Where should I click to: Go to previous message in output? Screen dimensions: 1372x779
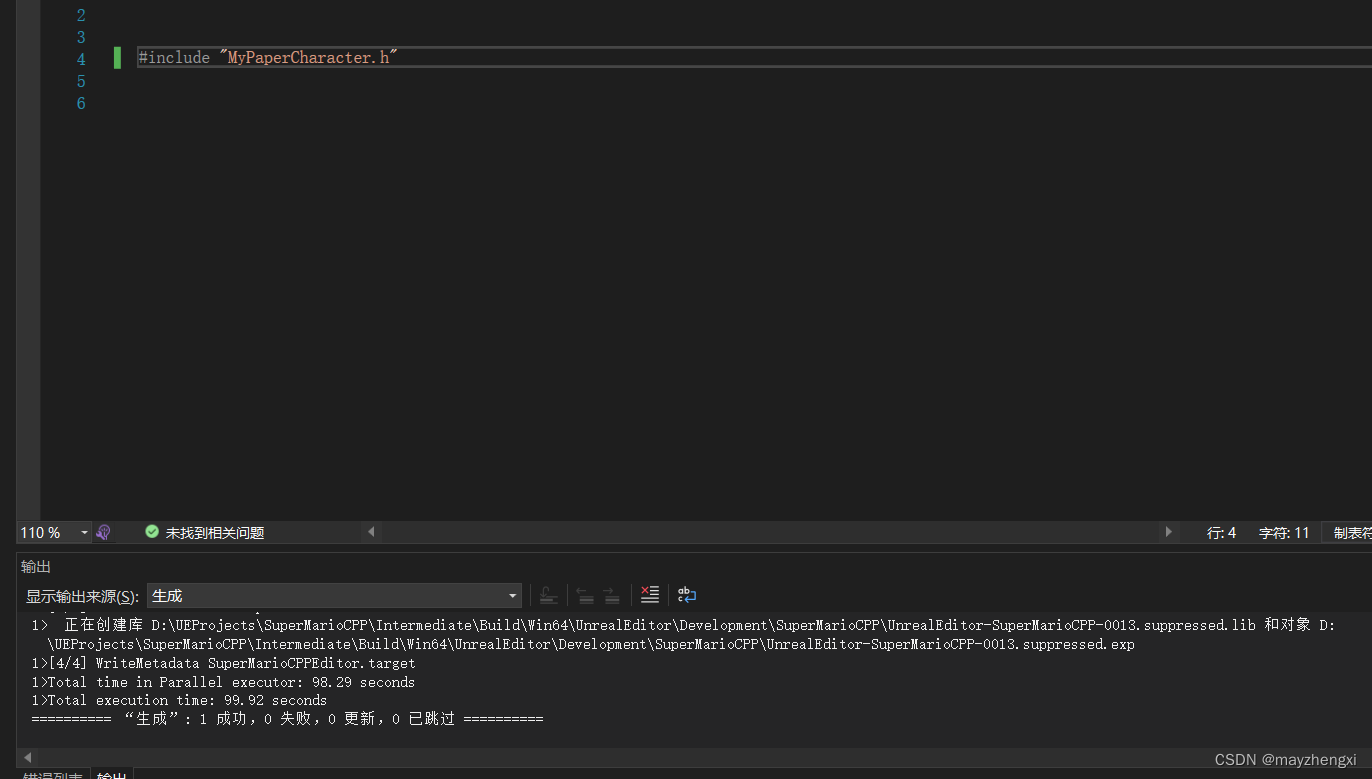tap(585, 595)
